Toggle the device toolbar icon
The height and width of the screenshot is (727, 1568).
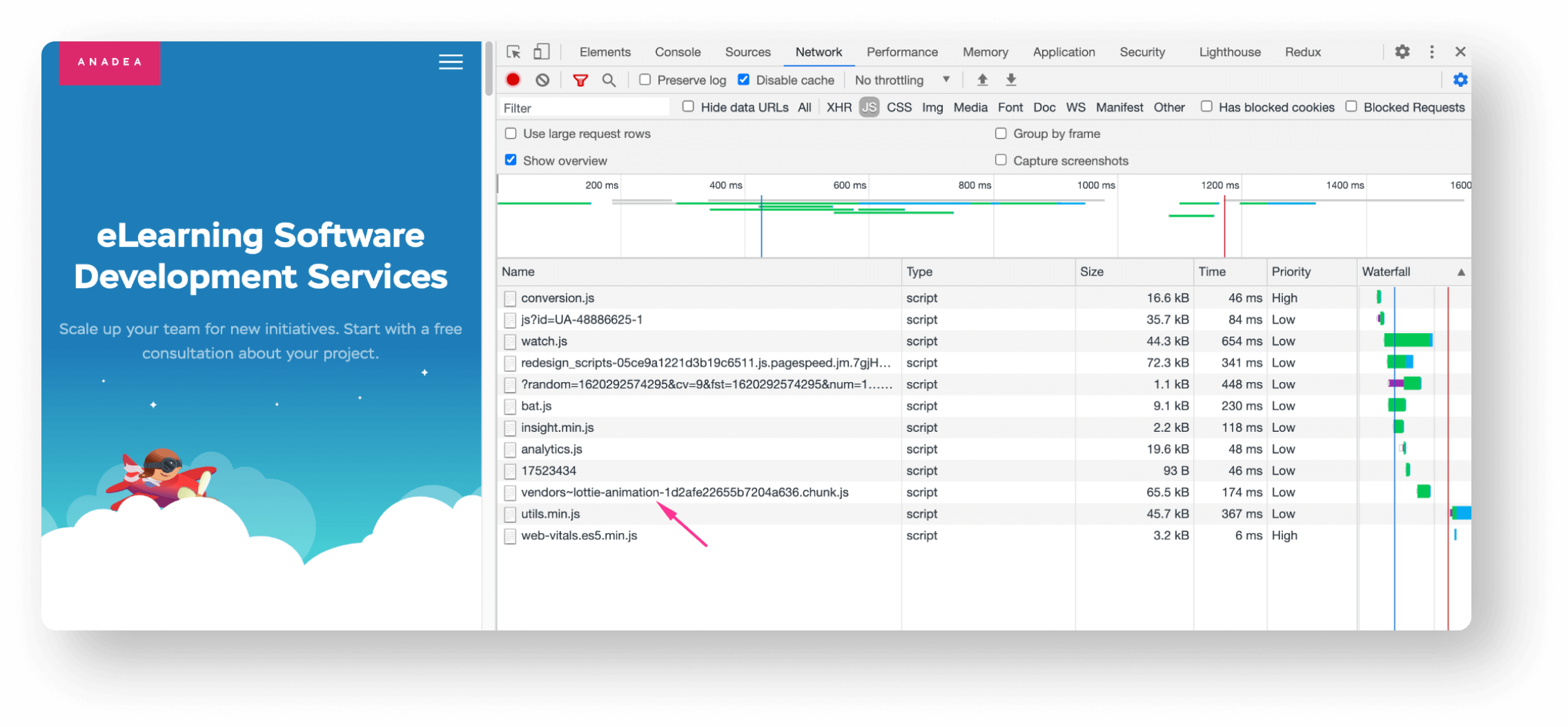[x=542, y=52]
